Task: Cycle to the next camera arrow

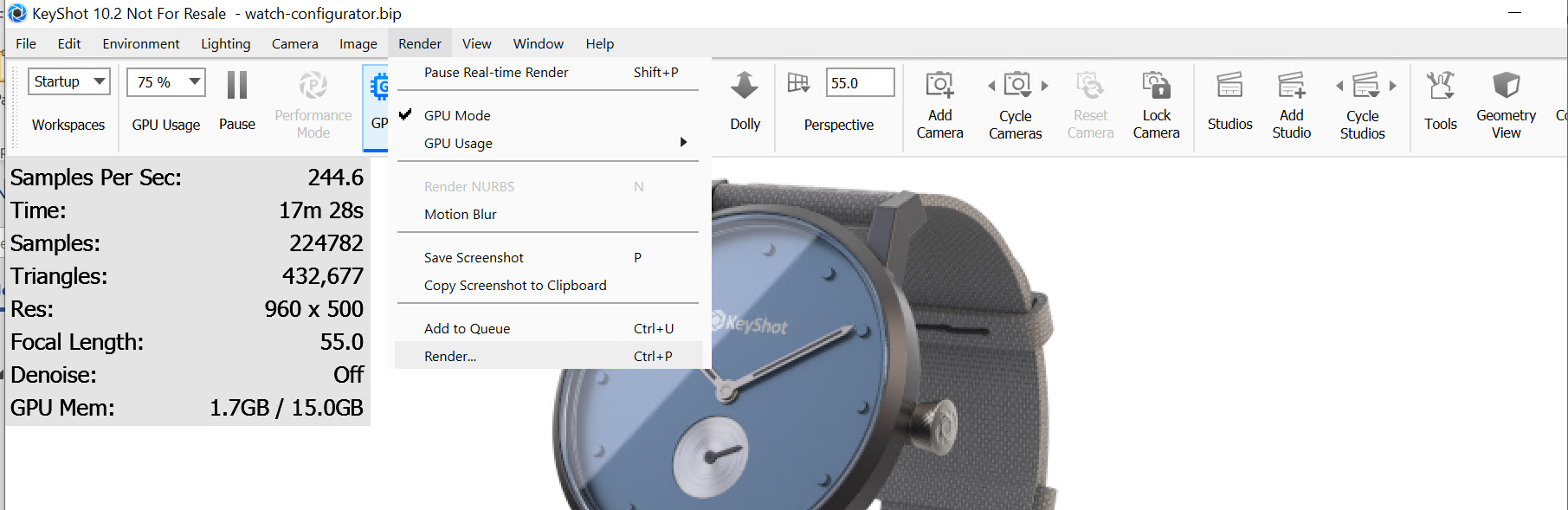Action: click(1045, 86)
